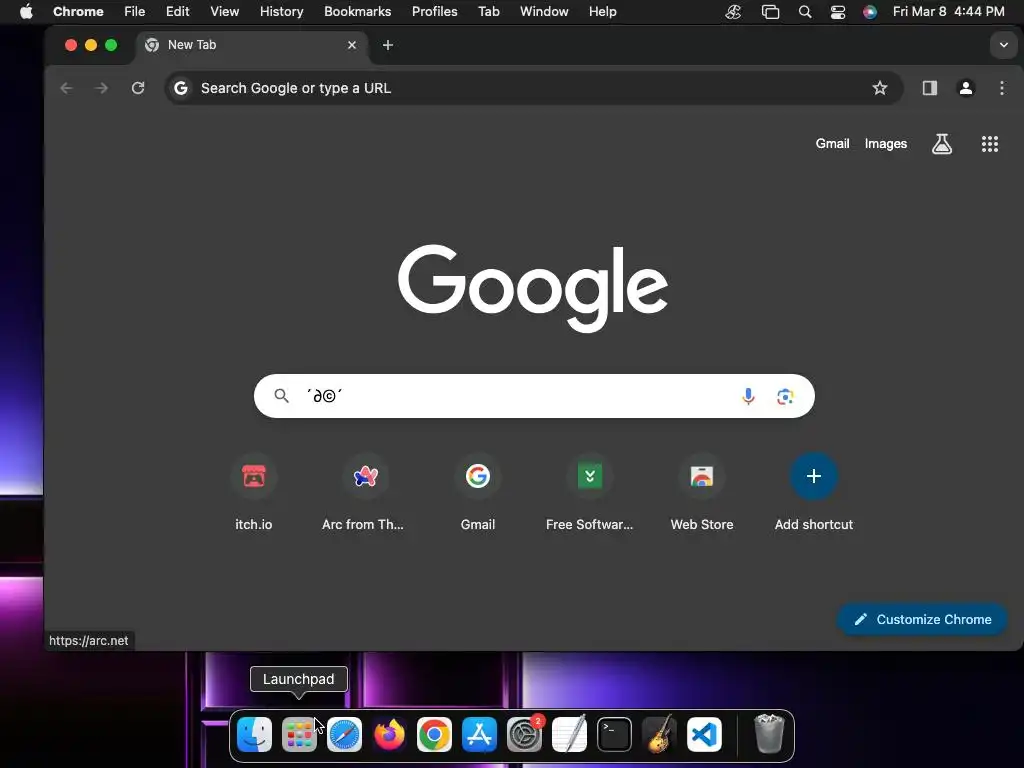Viewport: 1024px width, 768px height.
Task: Click the magnifier icon in Google search box
Action: click(x=281, y=396)
